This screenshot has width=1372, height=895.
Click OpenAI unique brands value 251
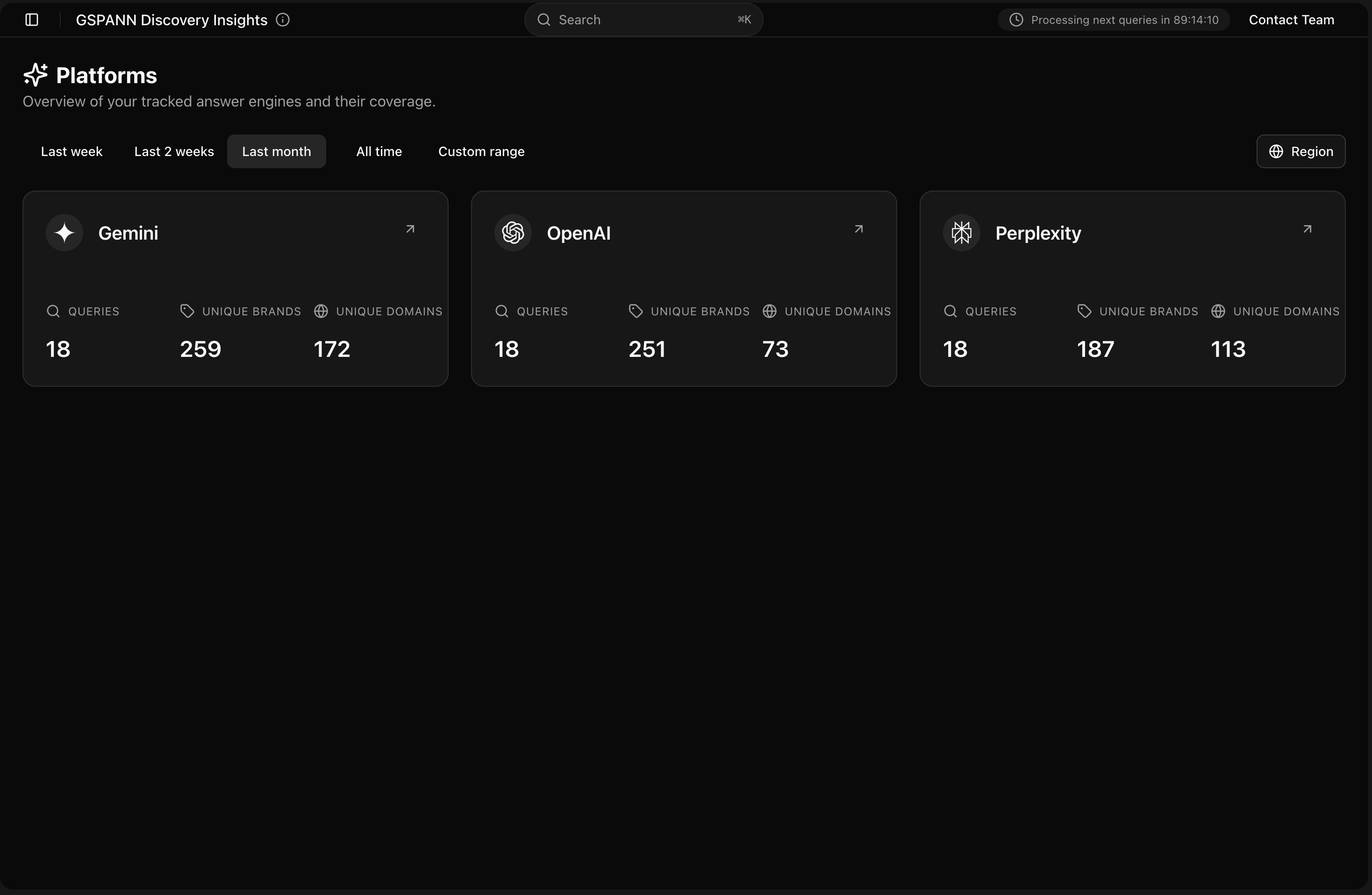[647, 349]
